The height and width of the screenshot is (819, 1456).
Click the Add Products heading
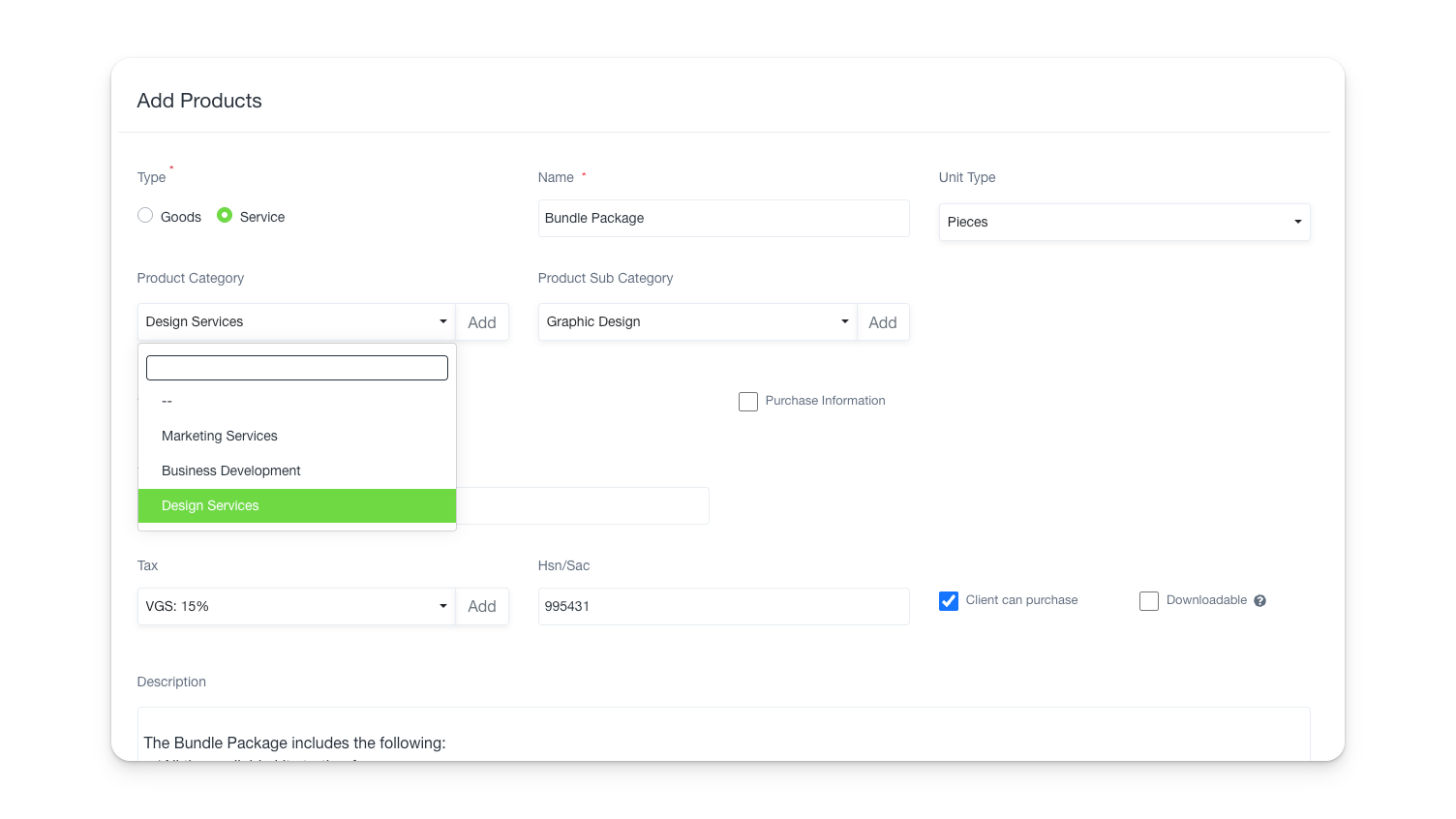click(x=199, y=101)
